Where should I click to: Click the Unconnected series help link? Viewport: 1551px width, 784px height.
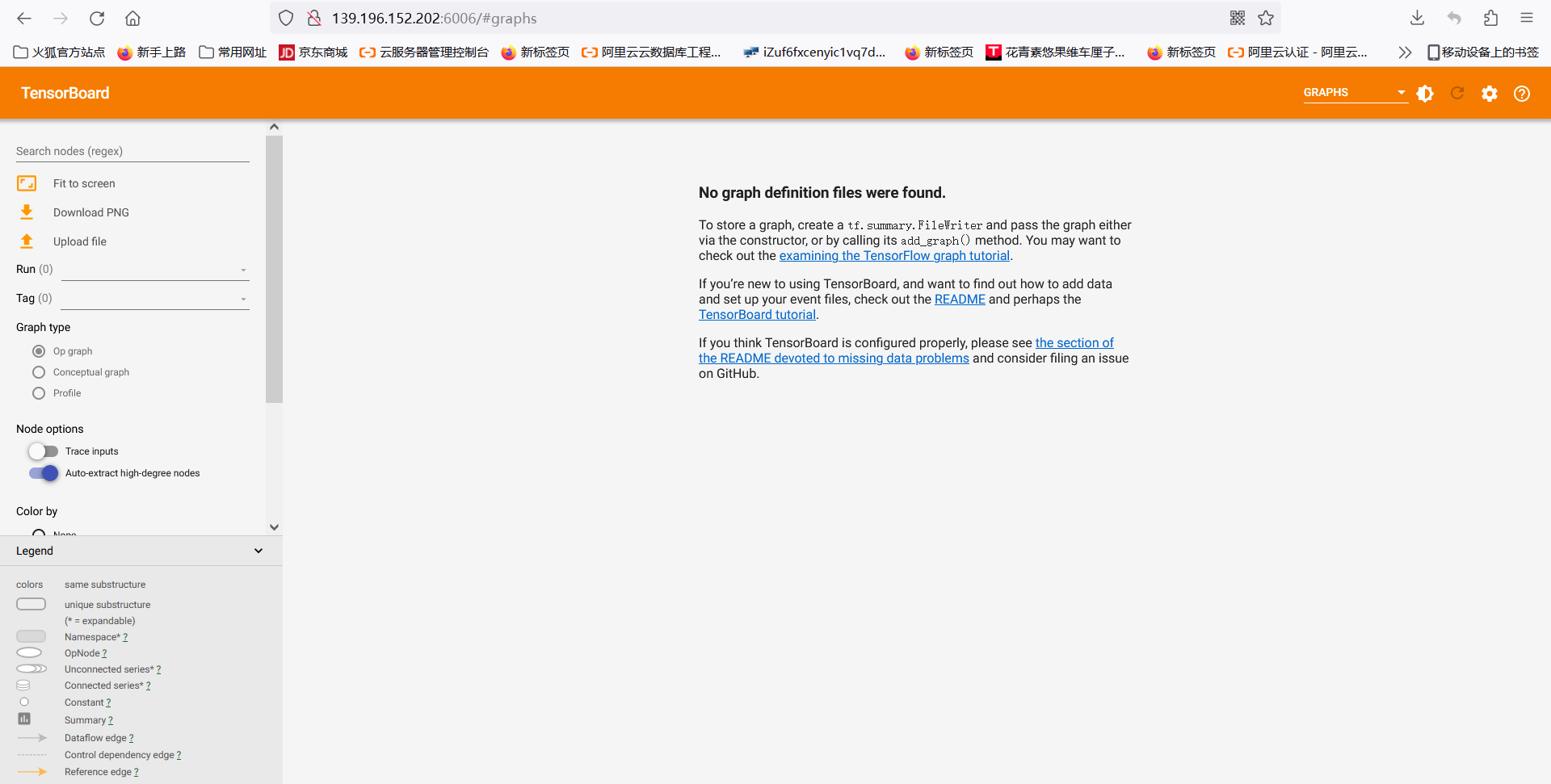[x=158, y=669]
